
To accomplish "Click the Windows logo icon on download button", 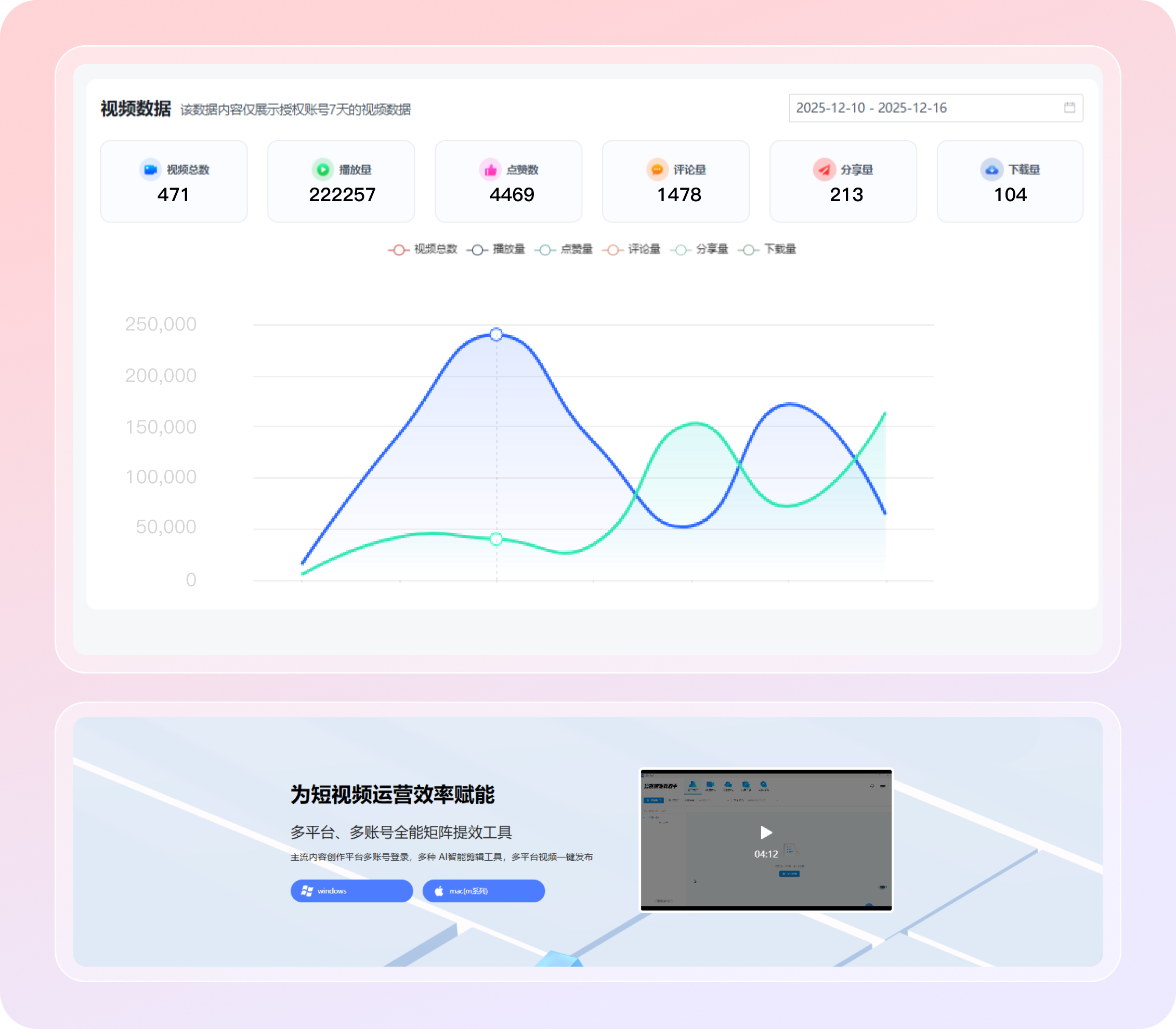I will [307, 891].
